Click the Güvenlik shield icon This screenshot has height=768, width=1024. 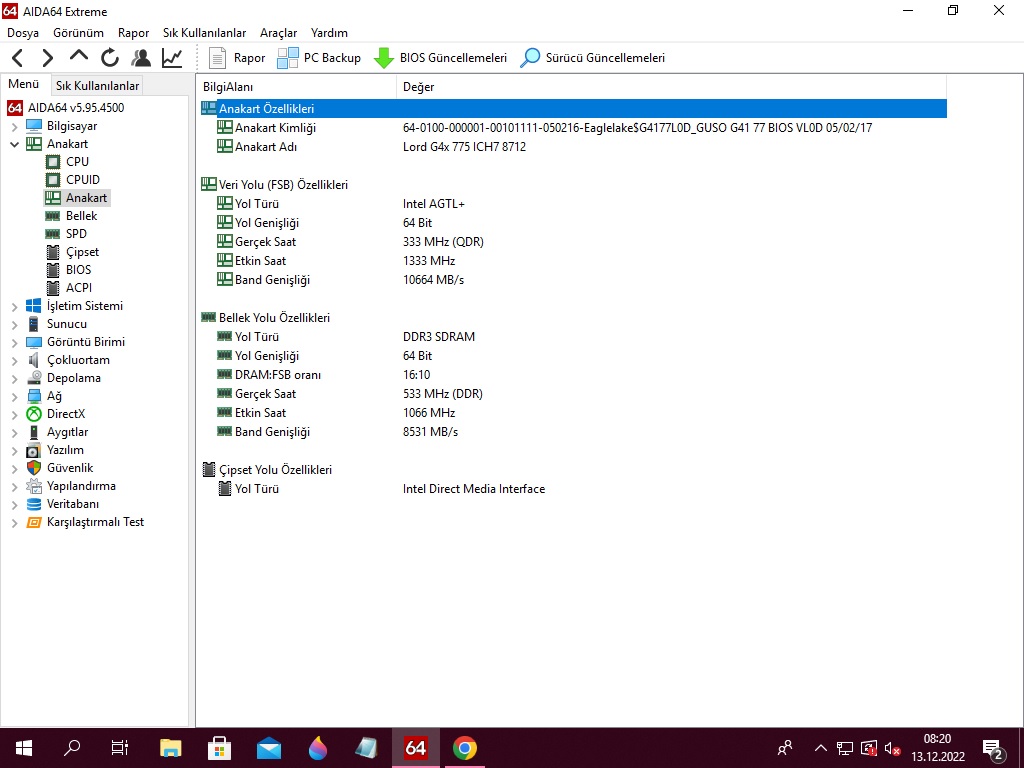point(33,468)
